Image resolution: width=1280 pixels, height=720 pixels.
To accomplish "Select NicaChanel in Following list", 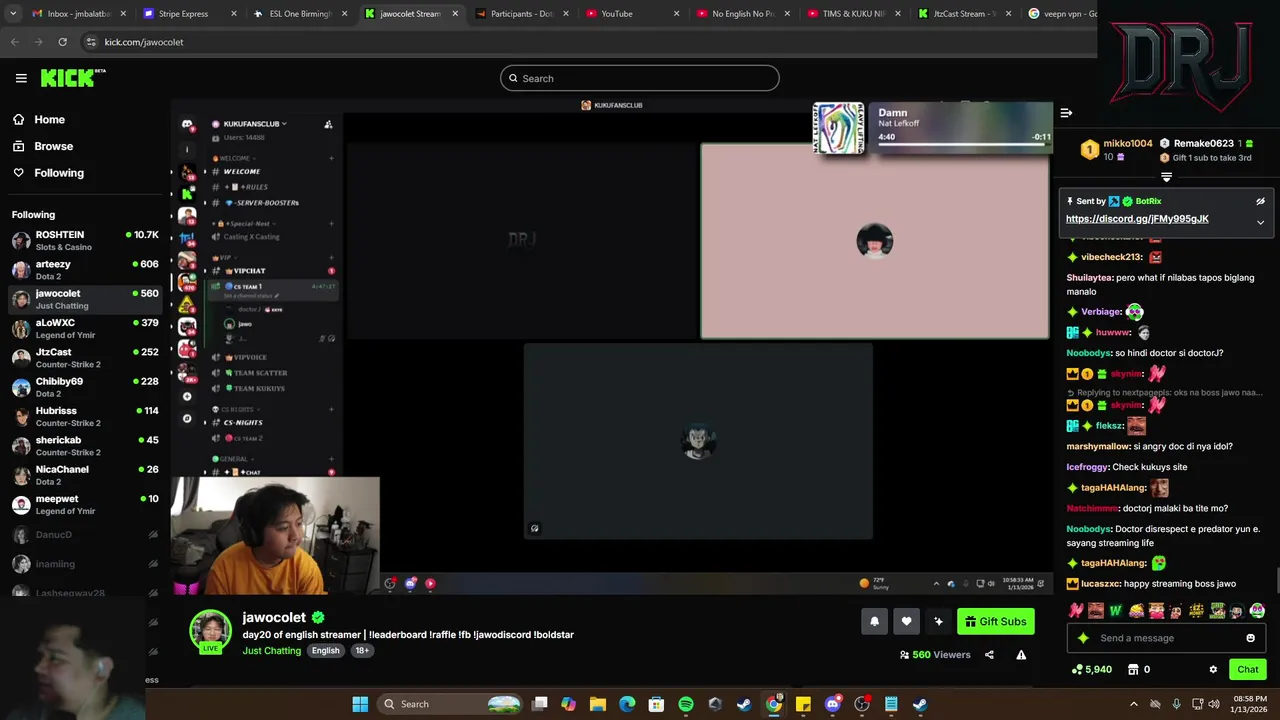I will (x=85, y=475).
